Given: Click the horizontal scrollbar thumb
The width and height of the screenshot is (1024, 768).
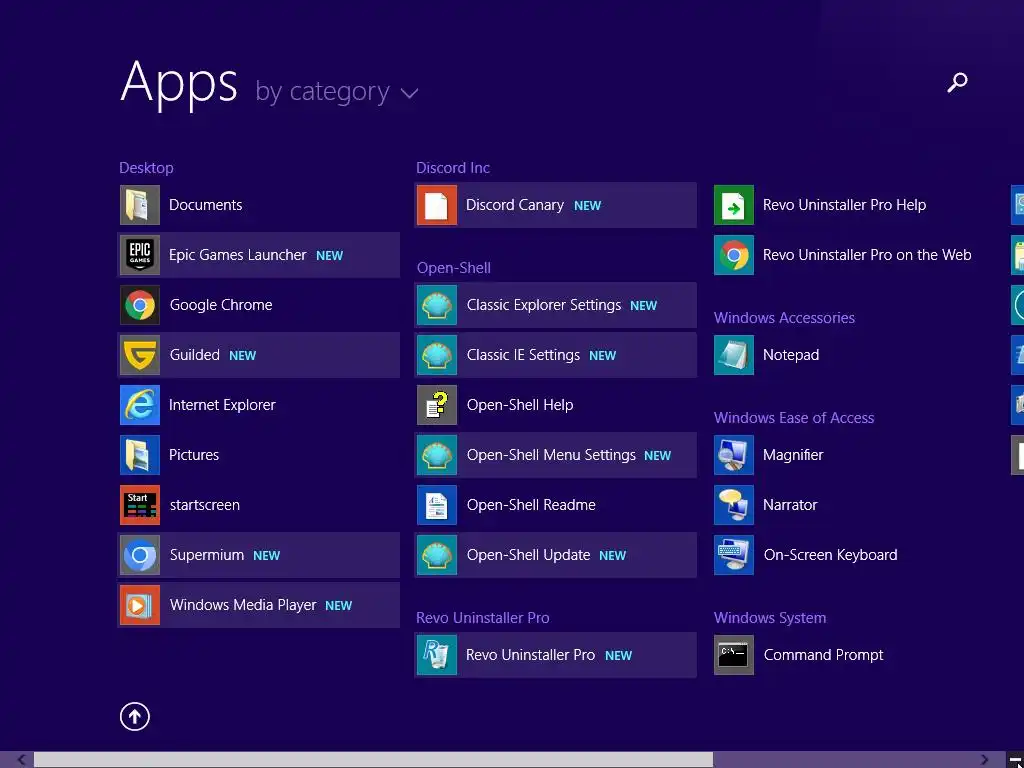Looking at the screenshot, I should point(374,760).
